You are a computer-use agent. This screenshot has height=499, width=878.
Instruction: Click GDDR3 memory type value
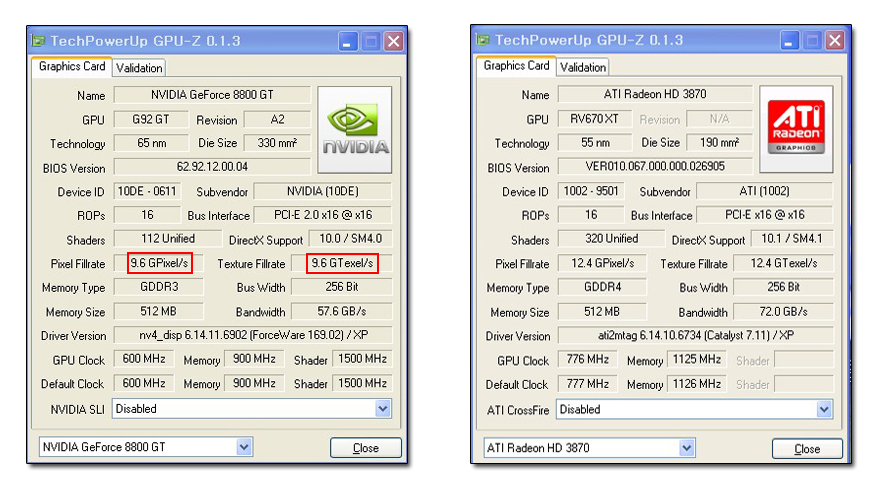coord(159,287)
